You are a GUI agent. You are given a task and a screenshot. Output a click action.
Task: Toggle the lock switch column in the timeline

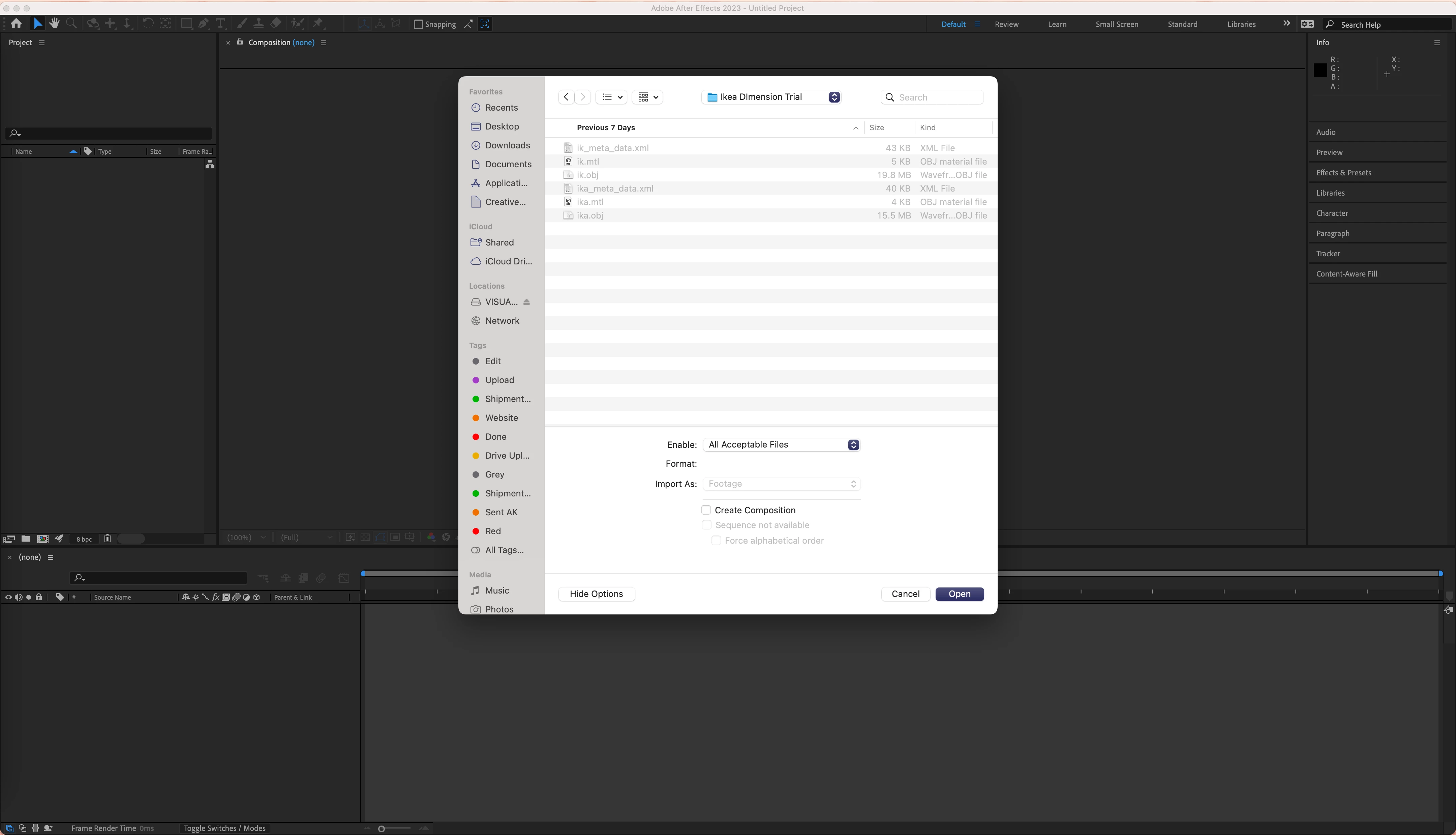pyautogui.click(x=39, y=597)
